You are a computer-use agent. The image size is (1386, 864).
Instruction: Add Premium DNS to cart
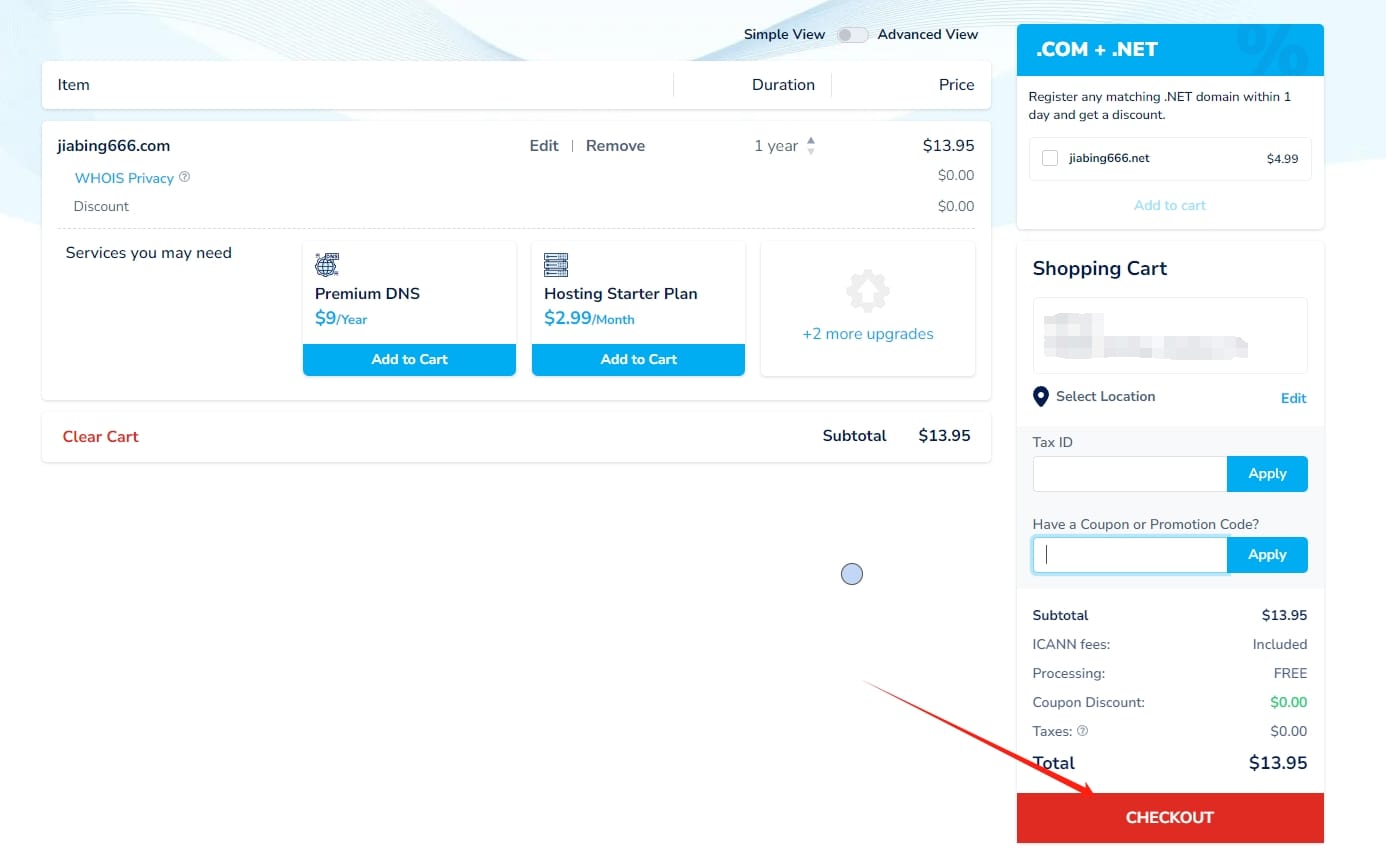coord(409,359)
